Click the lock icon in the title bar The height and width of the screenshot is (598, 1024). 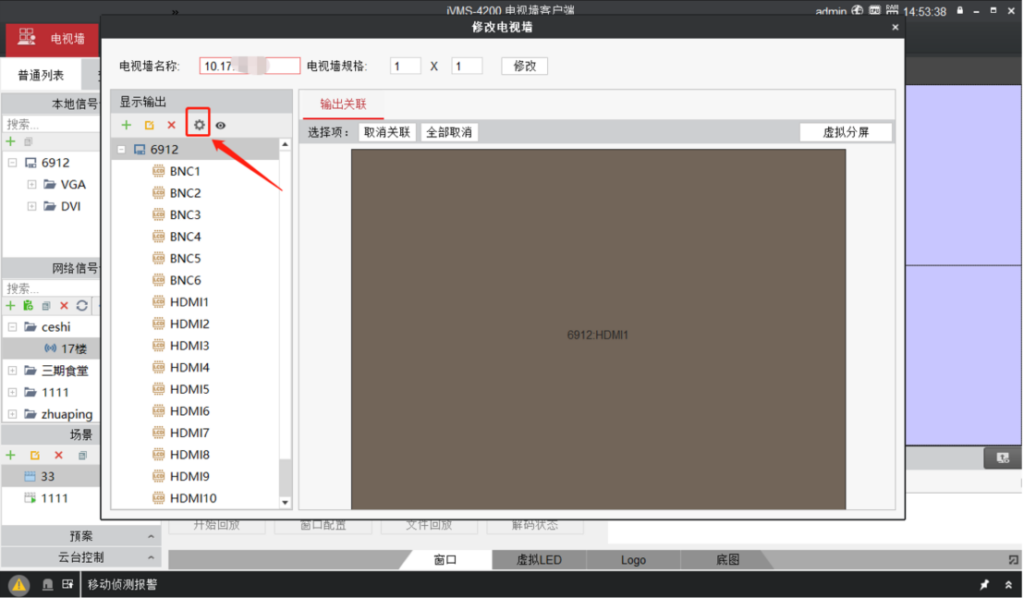[x=960, y=11]
